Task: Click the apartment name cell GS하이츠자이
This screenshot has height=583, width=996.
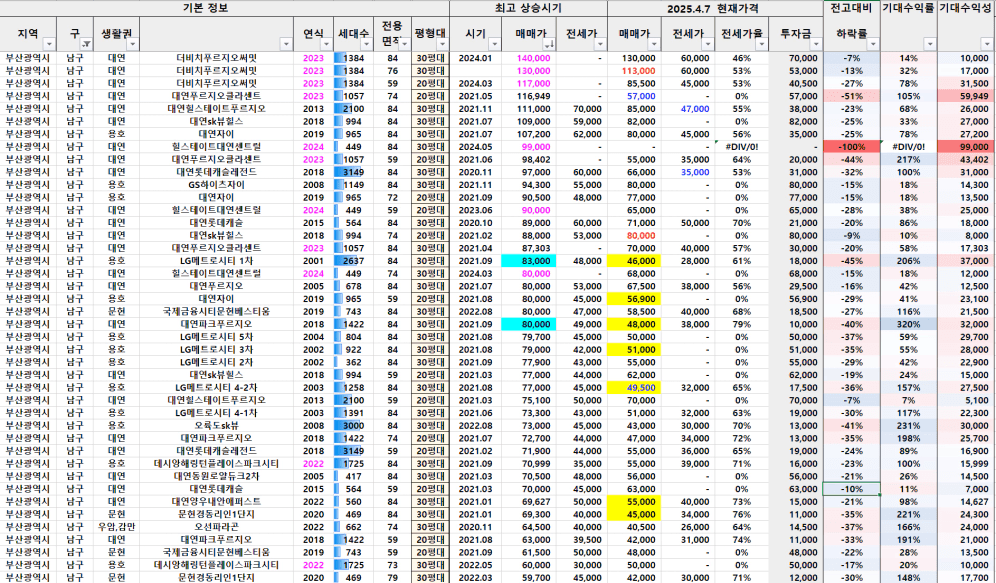Action: coord(217,185)
